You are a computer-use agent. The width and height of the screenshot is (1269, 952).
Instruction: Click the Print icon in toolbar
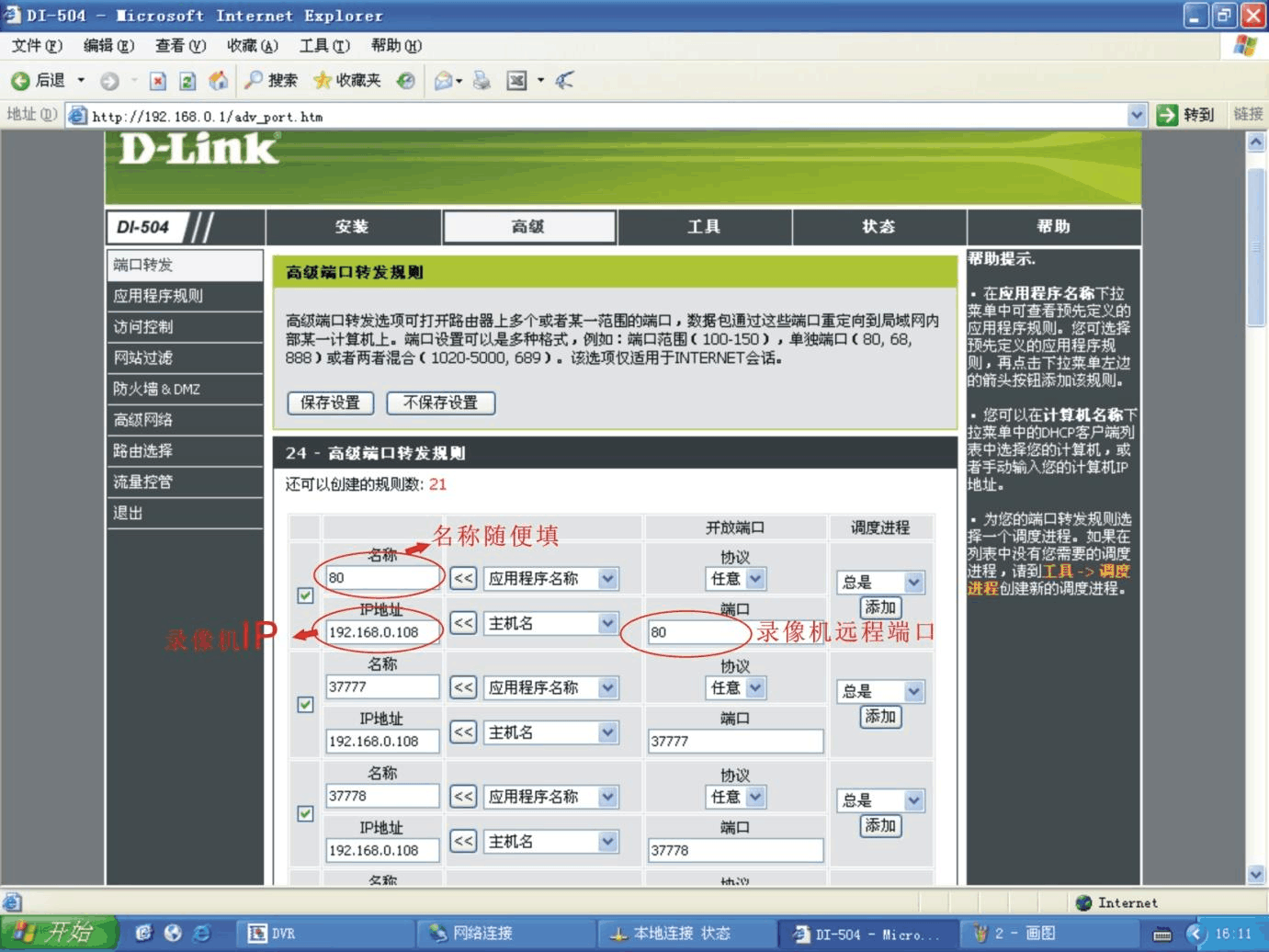tap(482, 81)
